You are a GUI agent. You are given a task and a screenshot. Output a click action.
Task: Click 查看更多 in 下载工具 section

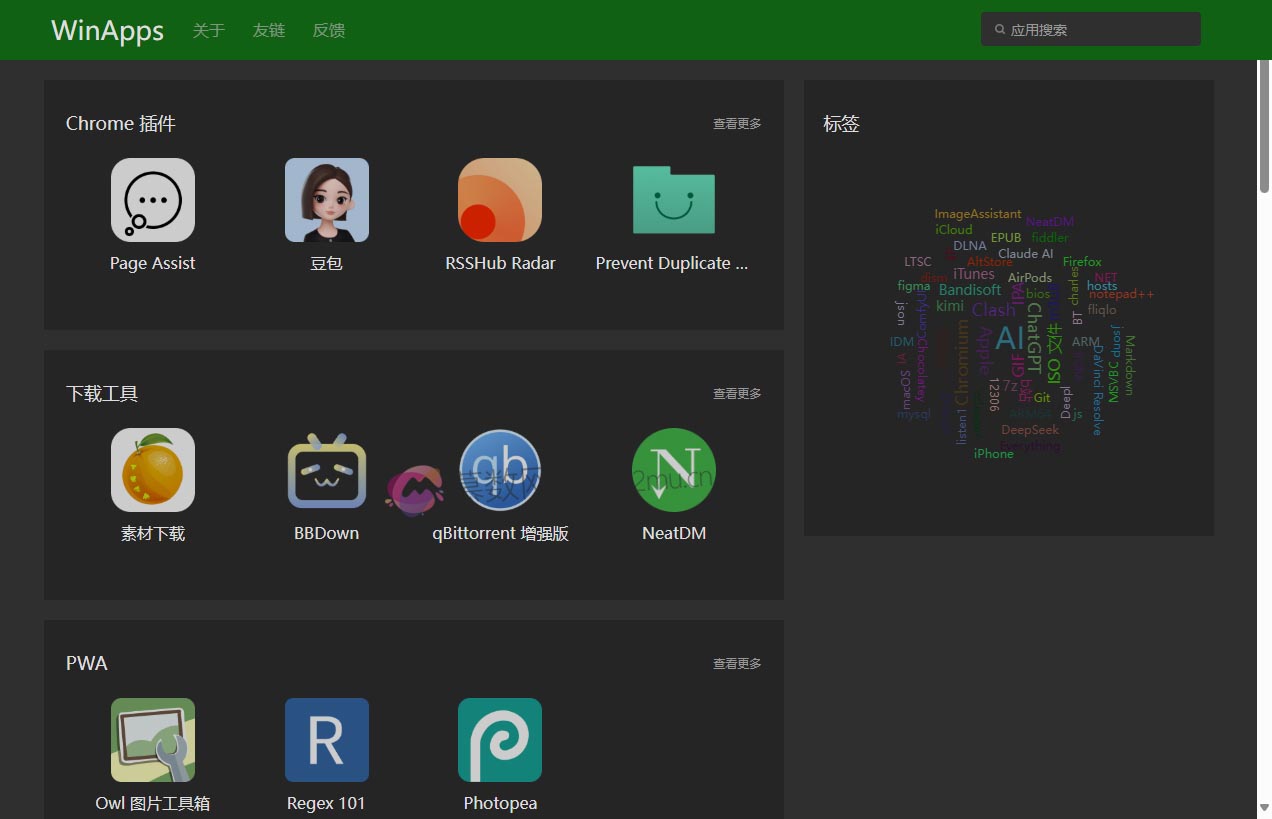(737, 394)
